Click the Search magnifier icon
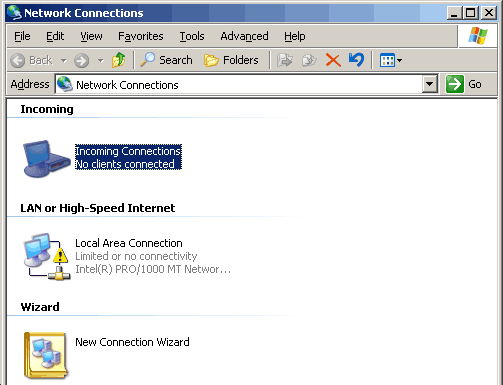 click(147, 60)
